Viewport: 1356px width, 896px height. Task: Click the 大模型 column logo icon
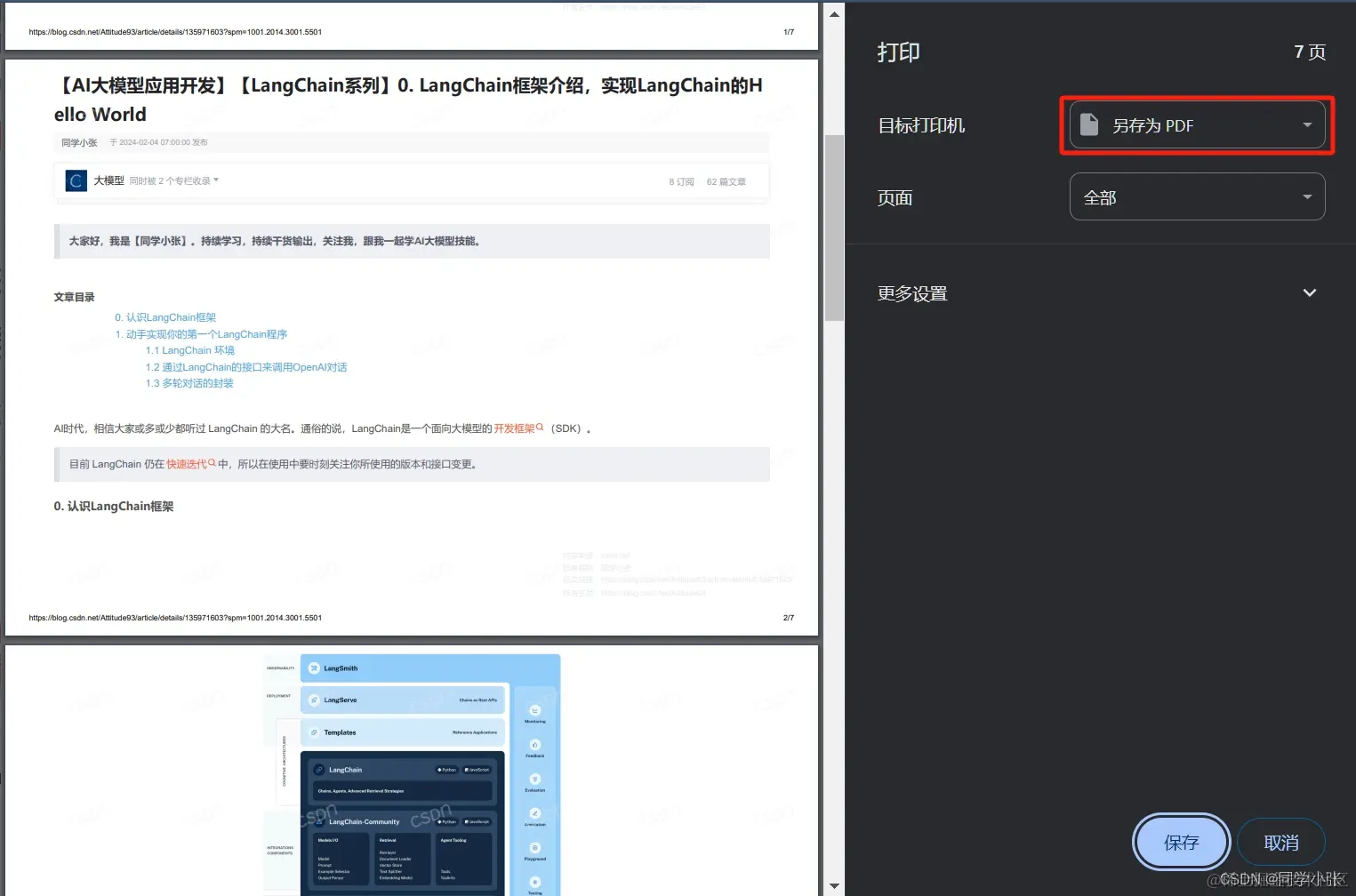point(76,181)
